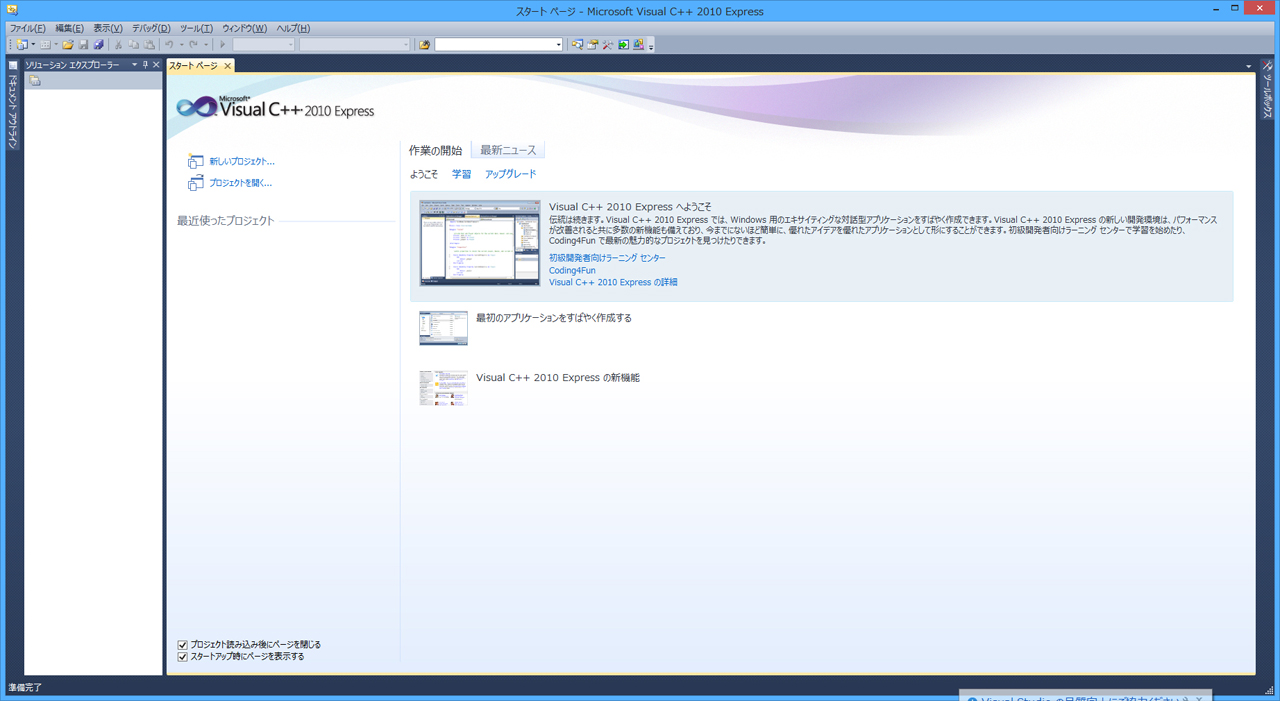Close the スタート ページ tab
This screenshot has width=1280, height=701.
(227, 66)
